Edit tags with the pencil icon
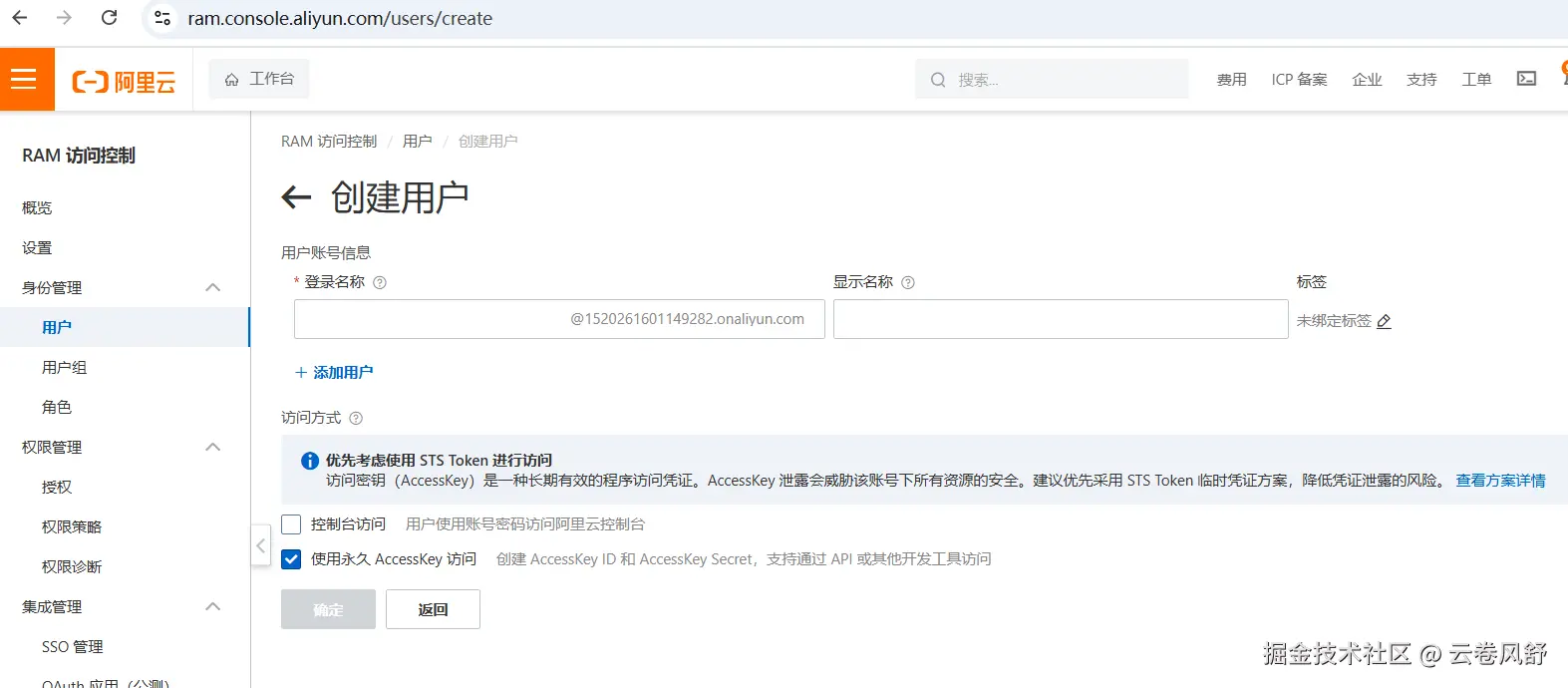Screen dimensions: 1568x688 (1384, 321)
